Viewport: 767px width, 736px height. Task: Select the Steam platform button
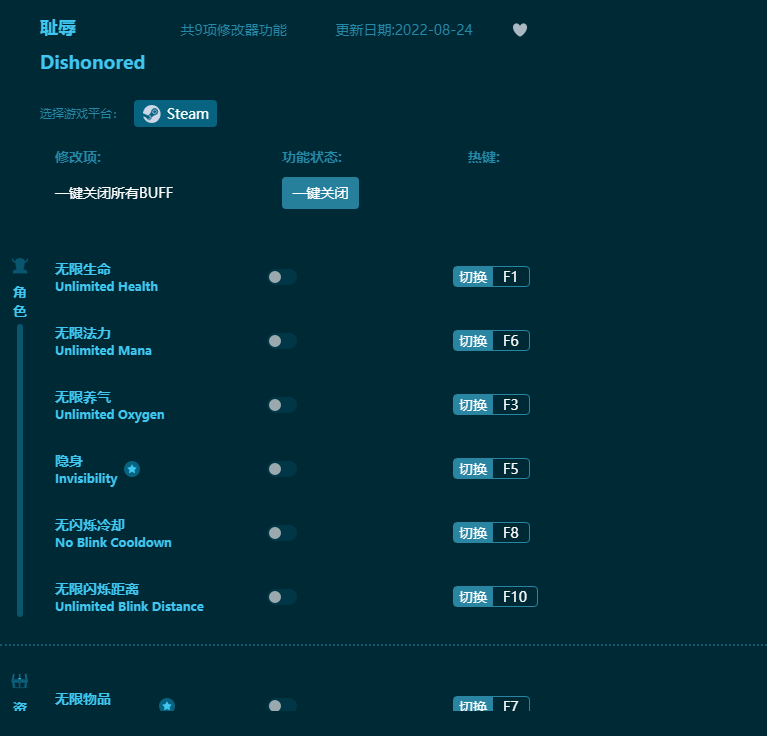(175, 113)
